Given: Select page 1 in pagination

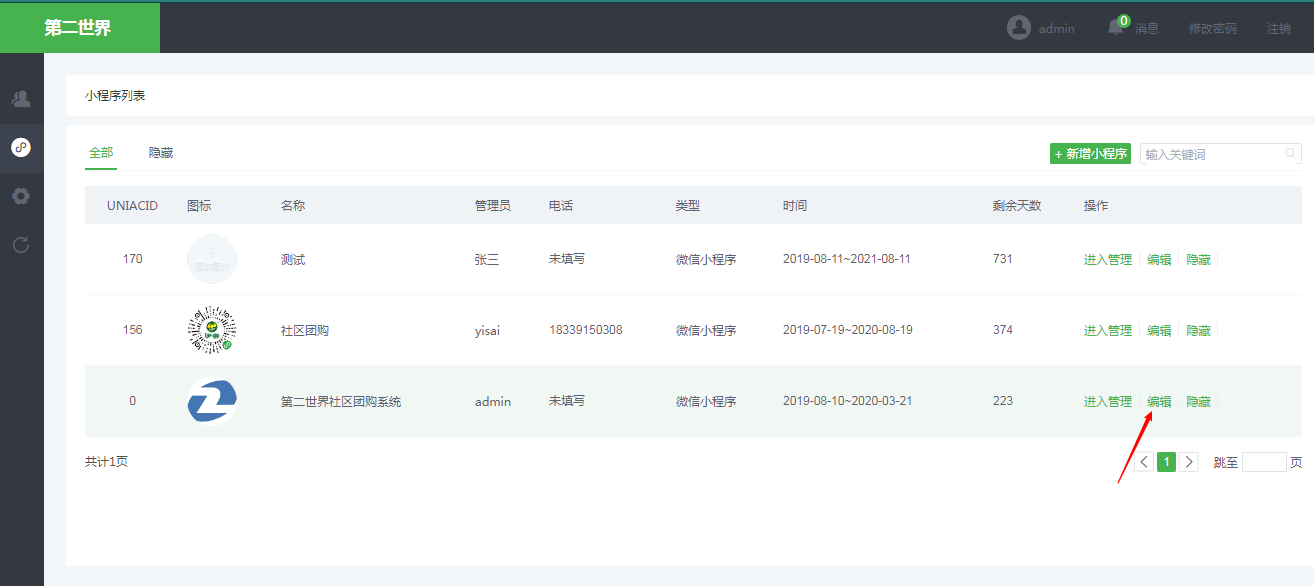Looking at the screenshot, I should (1166, 462).
